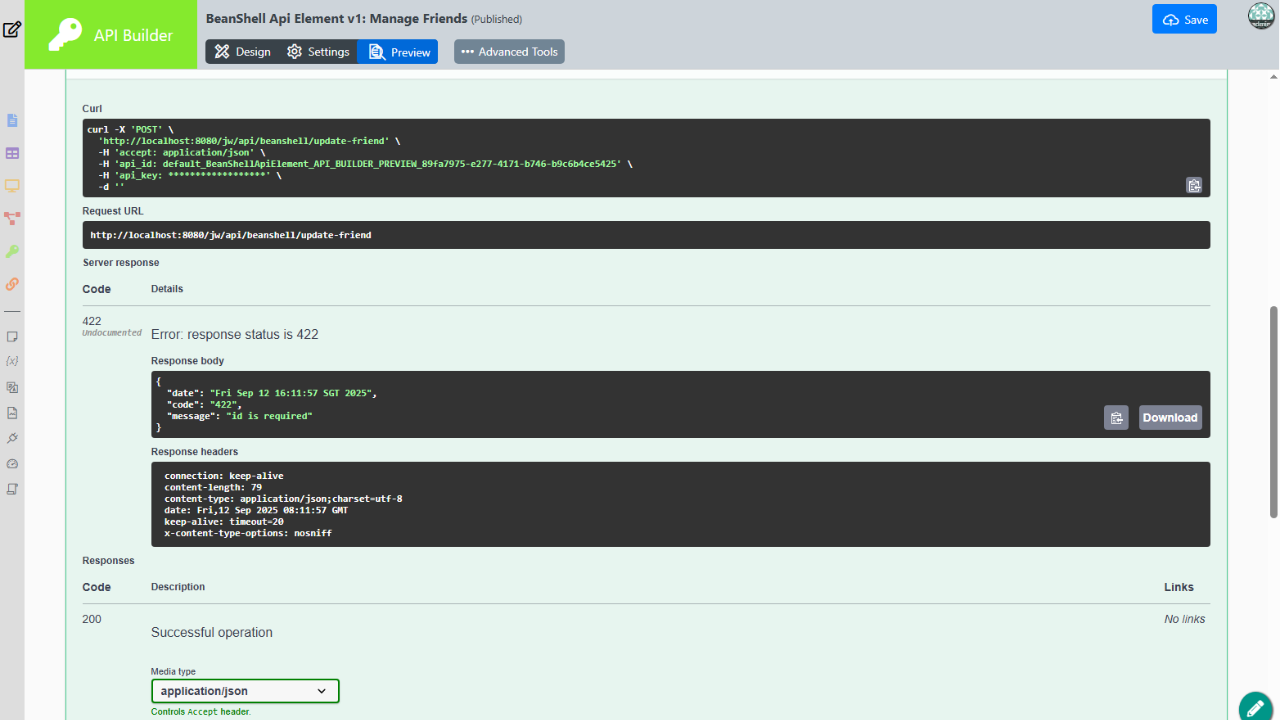Download the response body

[x=1170, y=418]
